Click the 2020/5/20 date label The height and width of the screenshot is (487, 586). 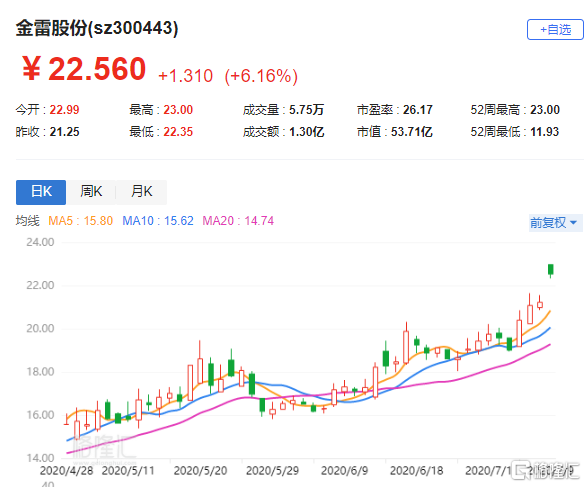[200, 471]
